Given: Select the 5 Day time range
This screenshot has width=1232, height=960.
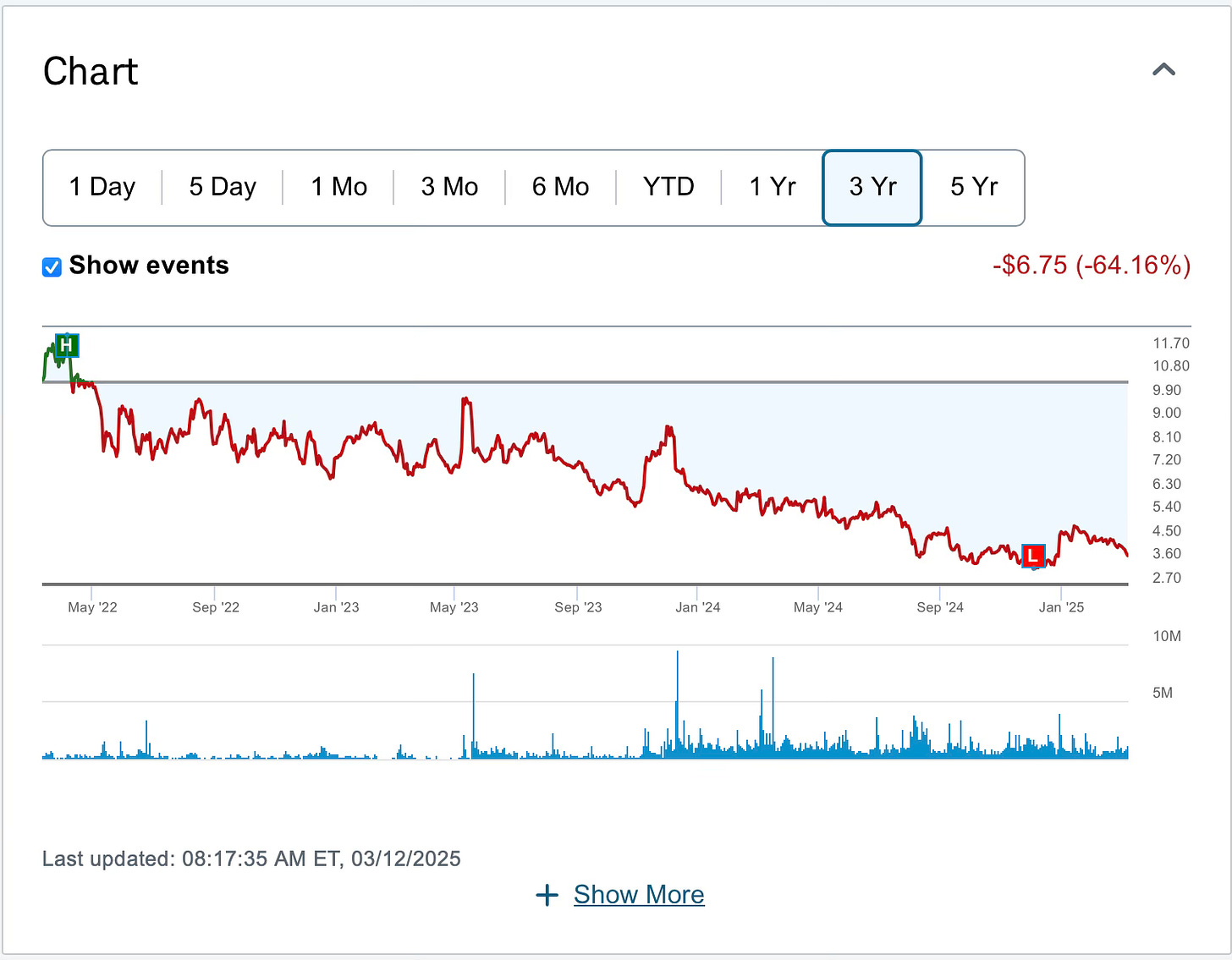Looking at the screenshot, I should coord(223,187).
